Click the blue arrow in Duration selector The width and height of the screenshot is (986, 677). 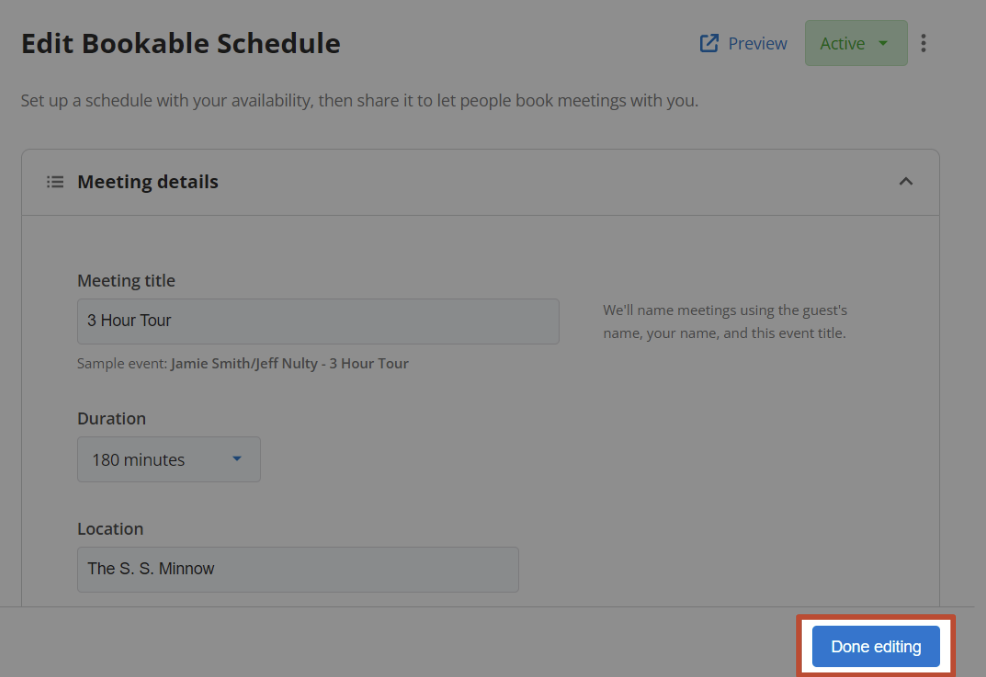[237, 459]
